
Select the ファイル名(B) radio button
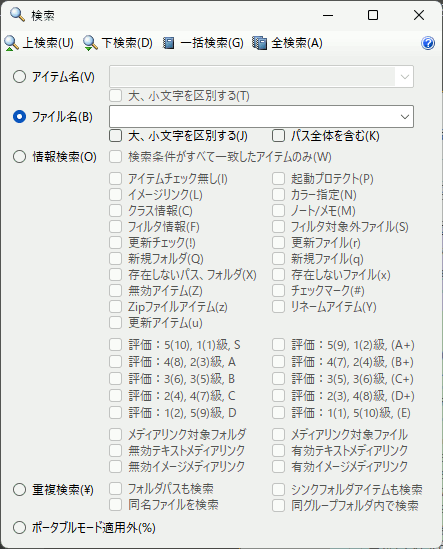(20, 117)
